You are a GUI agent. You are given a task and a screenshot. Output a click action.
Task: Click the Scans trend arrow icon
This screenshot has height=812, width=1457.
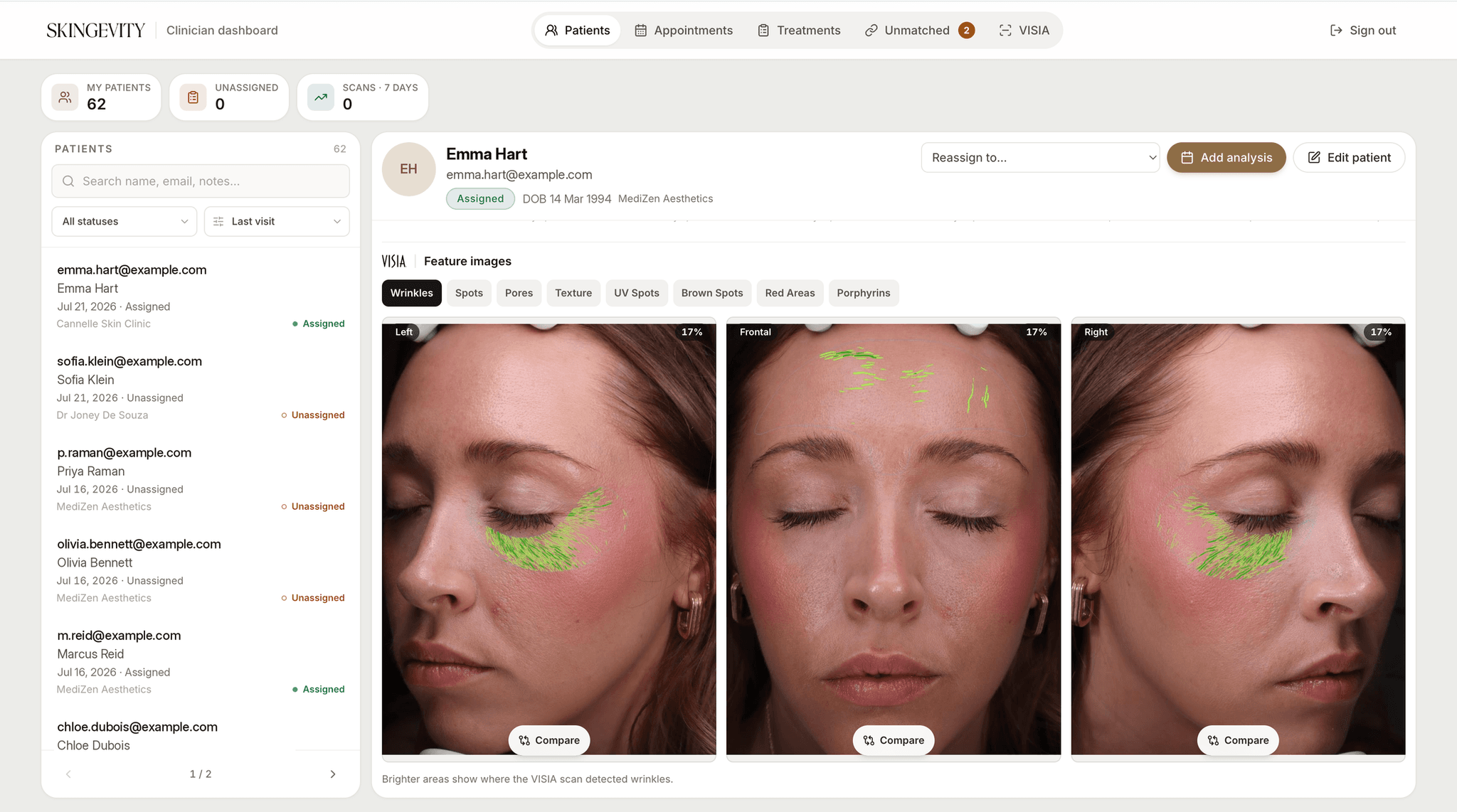coord(321,97)
